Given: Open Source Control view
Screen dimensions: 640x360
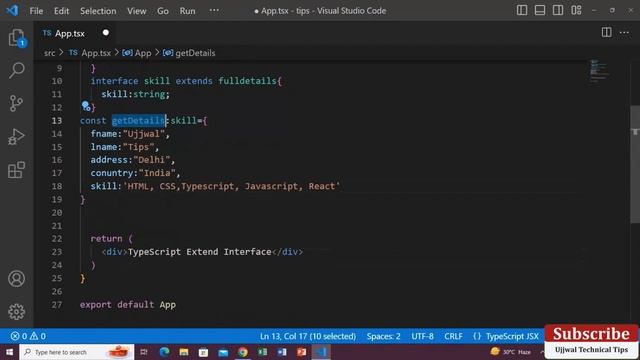Looking at the screenshot, I should point(16,103).
